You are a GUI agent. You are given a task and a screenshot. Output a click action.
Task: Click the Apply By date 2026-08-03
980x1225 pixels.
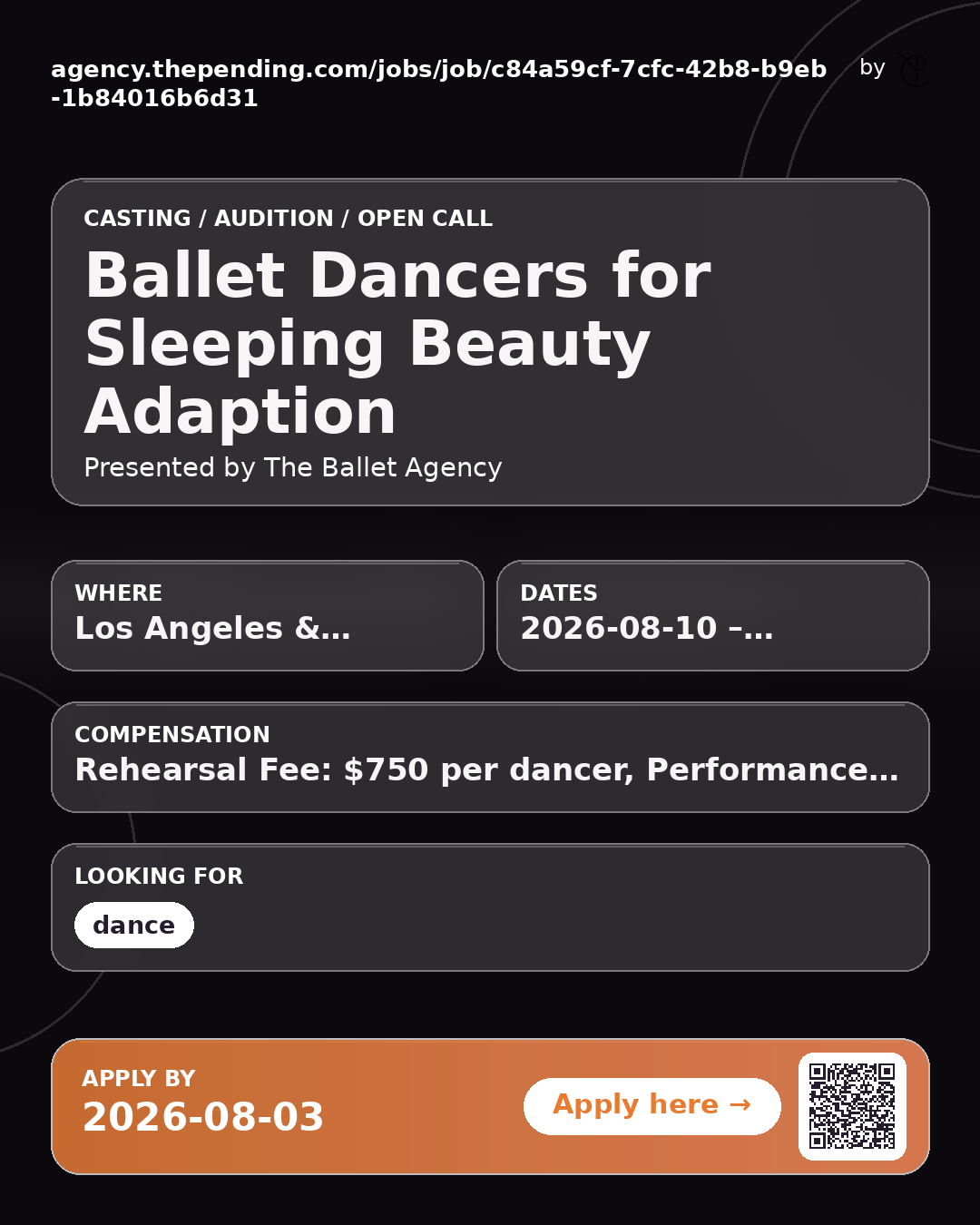pos(203,1117)
